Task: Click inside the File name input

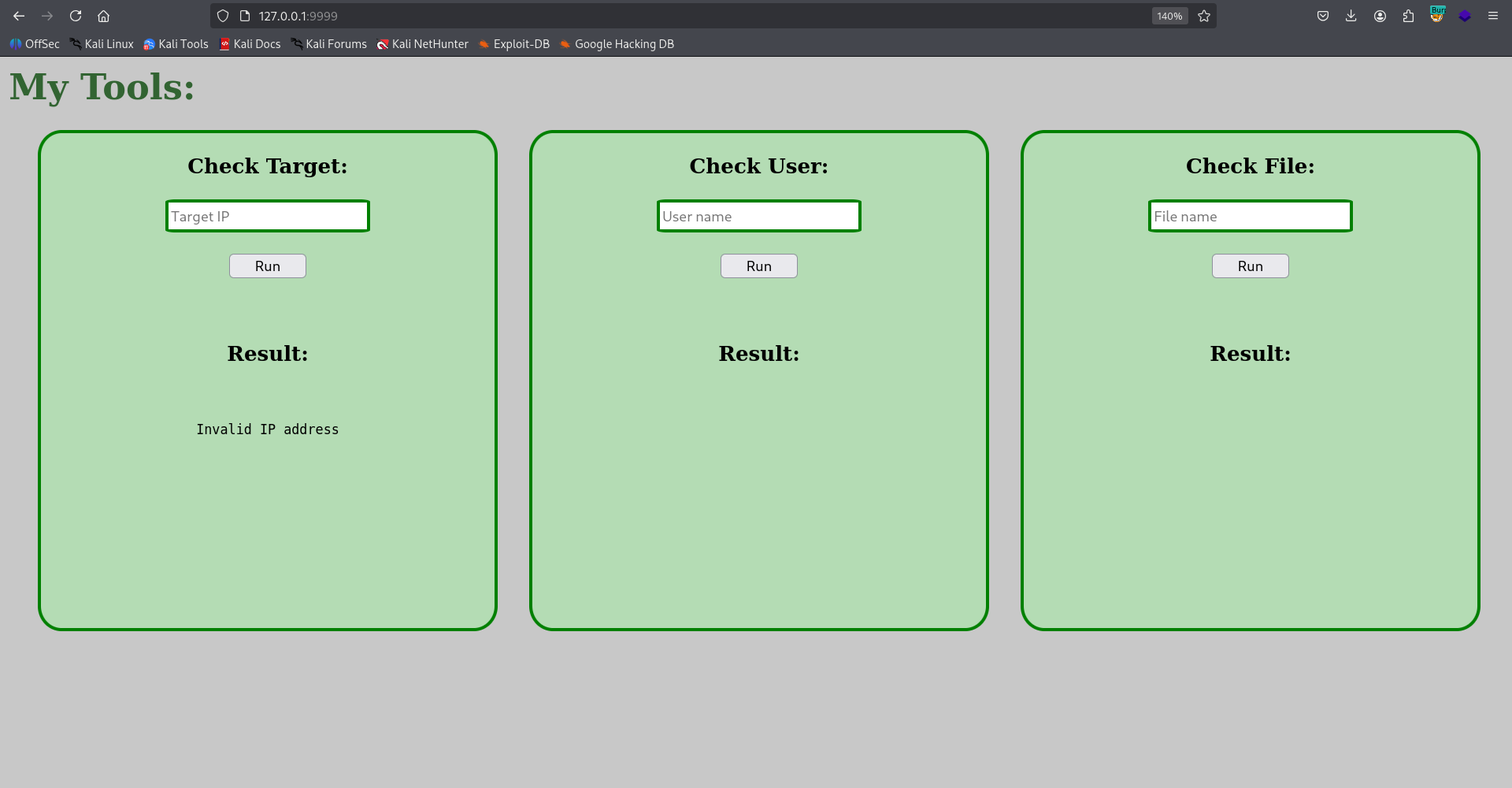Action: [1250, 216]
